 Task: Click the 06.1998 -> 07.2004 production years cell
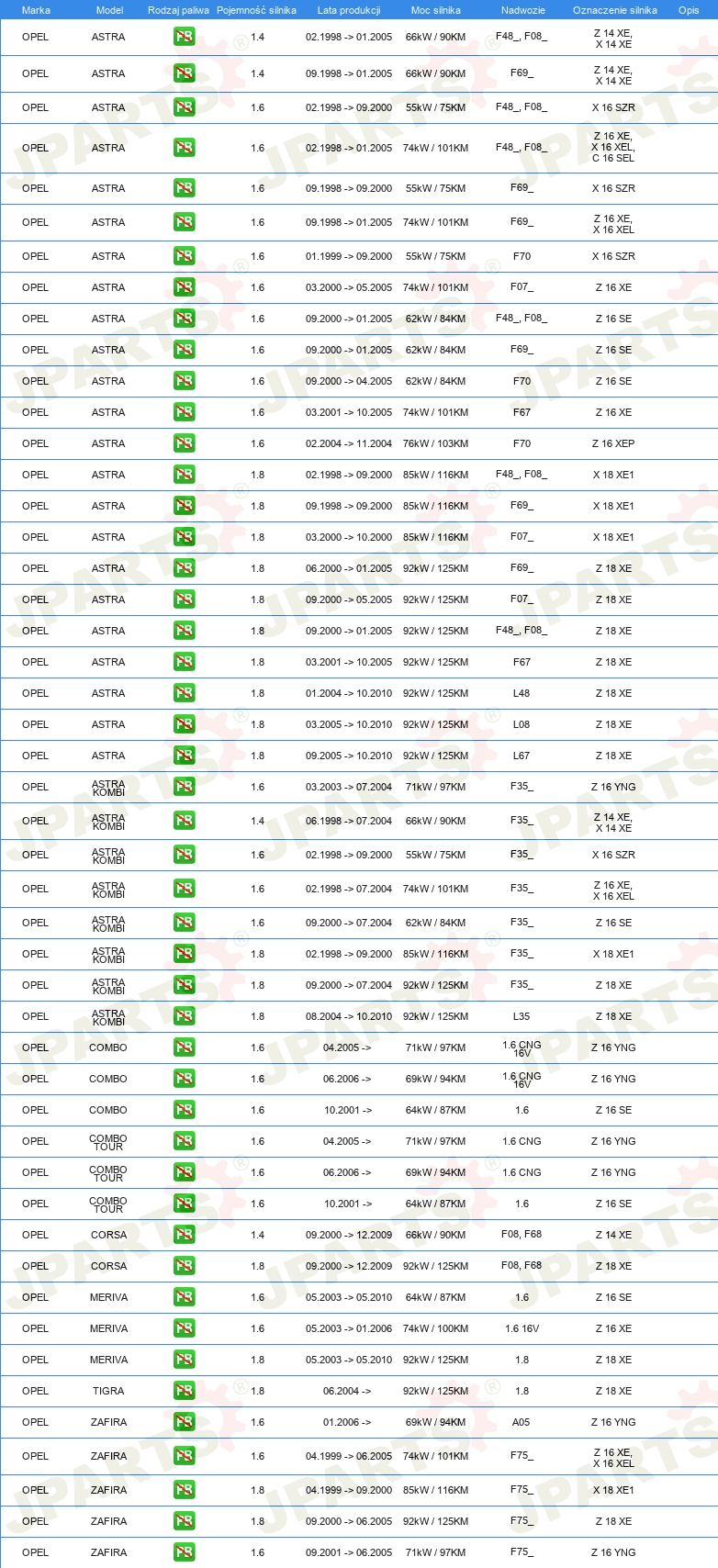click(x=349, y=821)
